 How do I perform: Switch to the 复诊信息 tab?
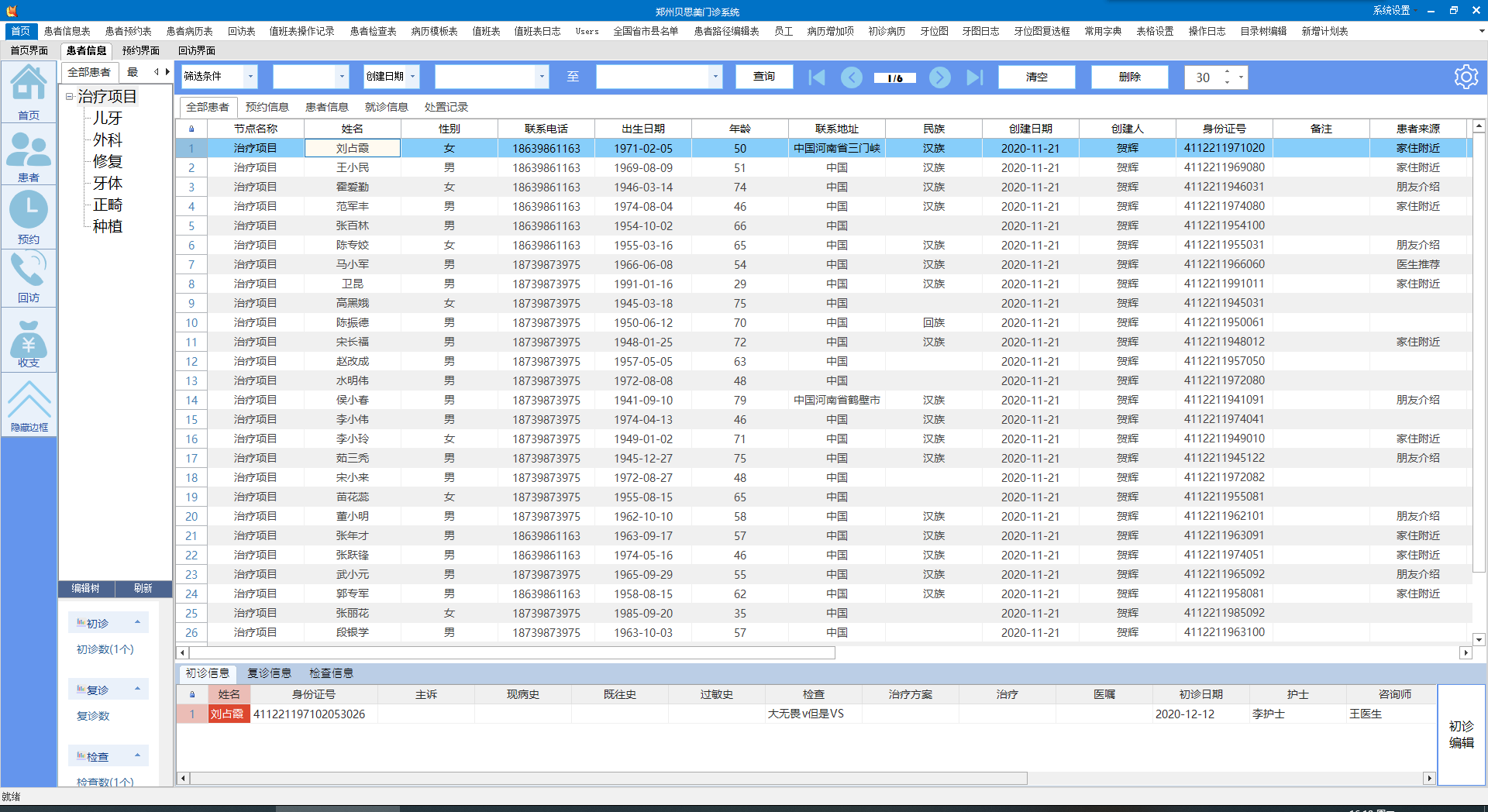coord(269,673)
